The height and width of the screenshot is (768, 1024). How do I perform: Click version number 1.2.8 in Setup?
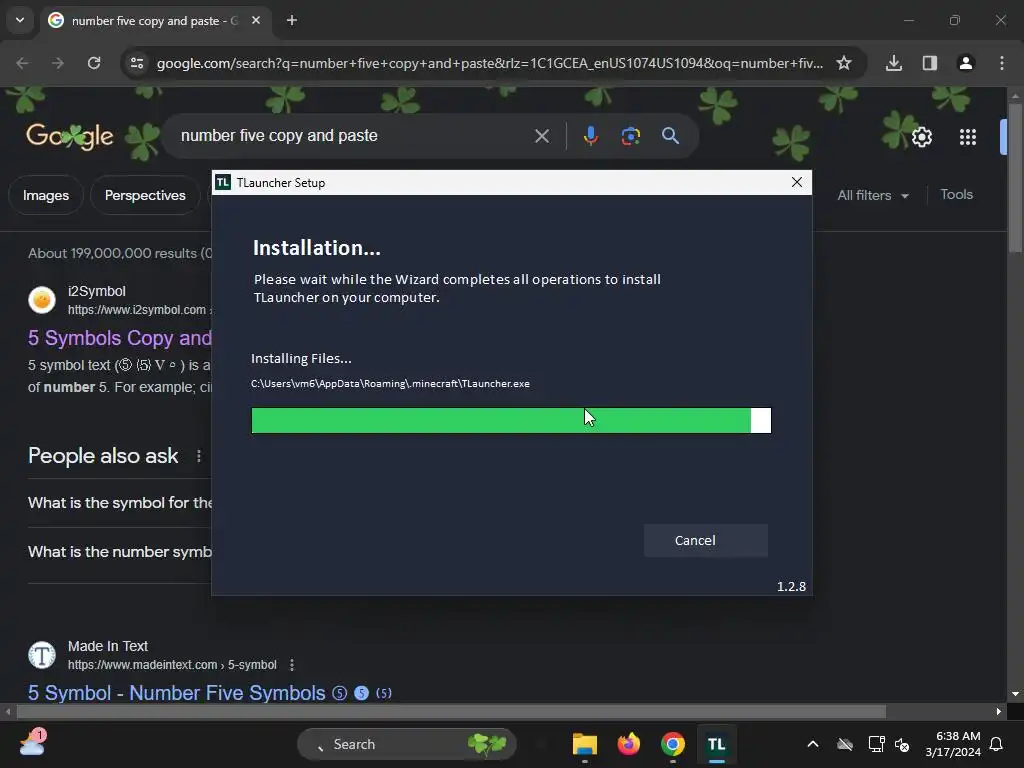point(791,586)
